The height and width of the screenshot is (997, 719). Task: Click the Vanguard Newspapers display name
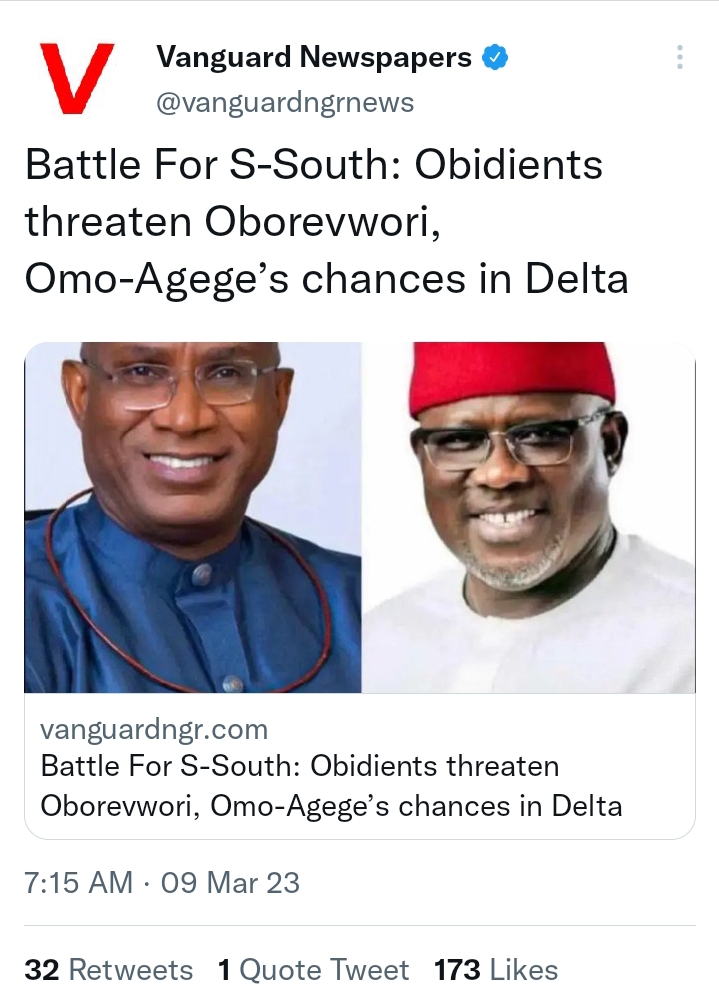click(314, 58)
